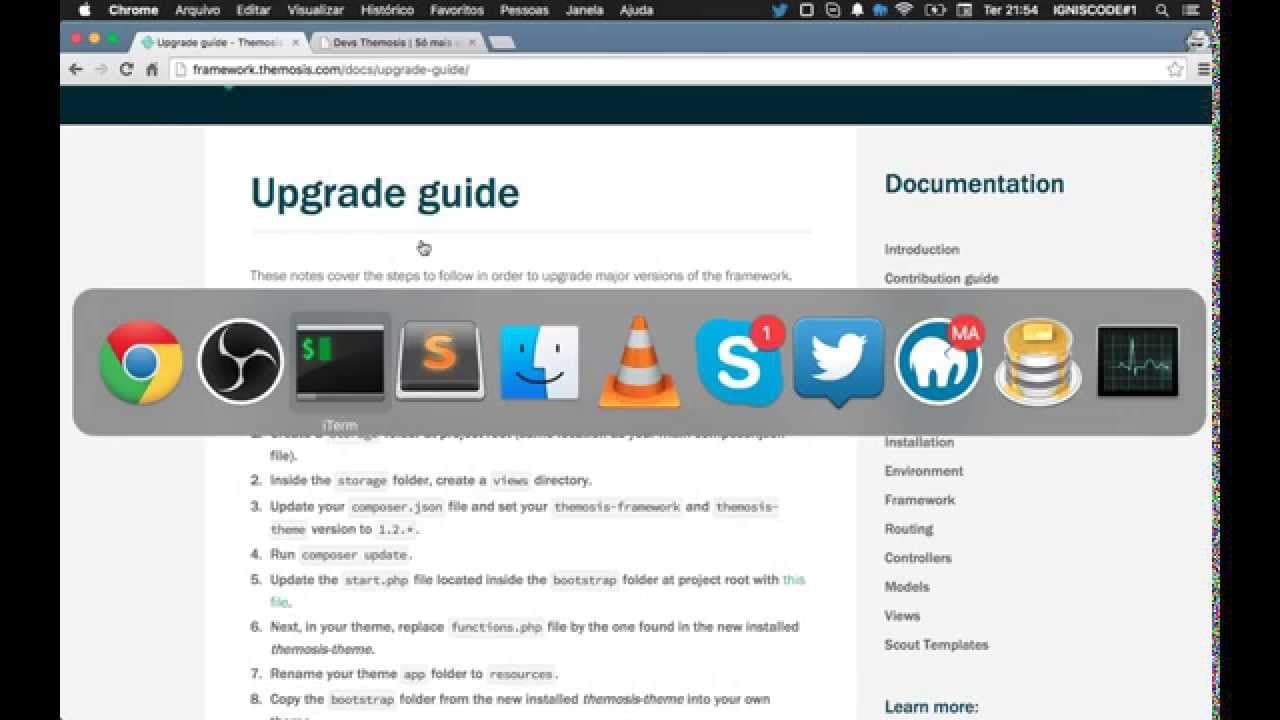Click the Upgrade guide heading
Screen dimensions: 1280x720
(385, 193)
